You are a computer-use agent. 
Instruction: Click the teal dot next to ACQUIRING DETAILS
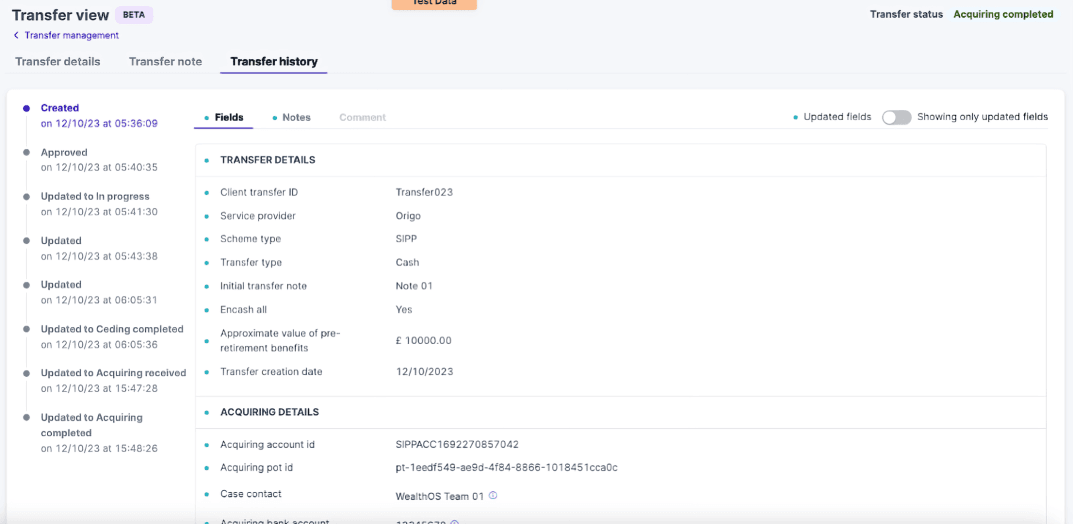206,412
